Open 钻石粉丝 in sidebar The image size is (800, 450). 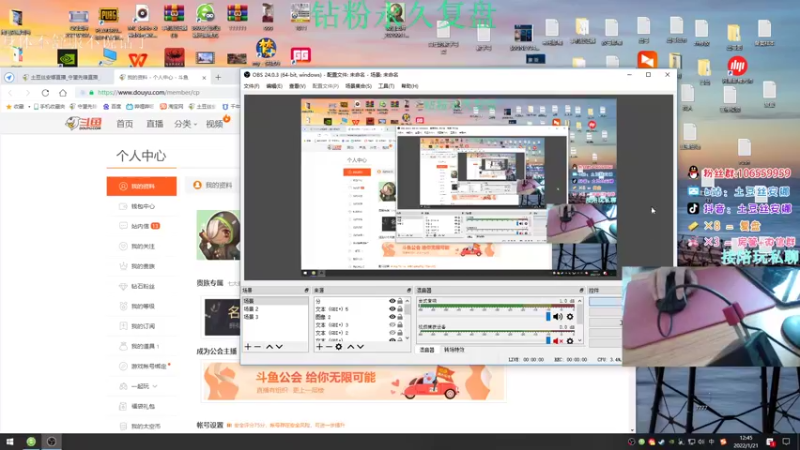tap(142, 286)
